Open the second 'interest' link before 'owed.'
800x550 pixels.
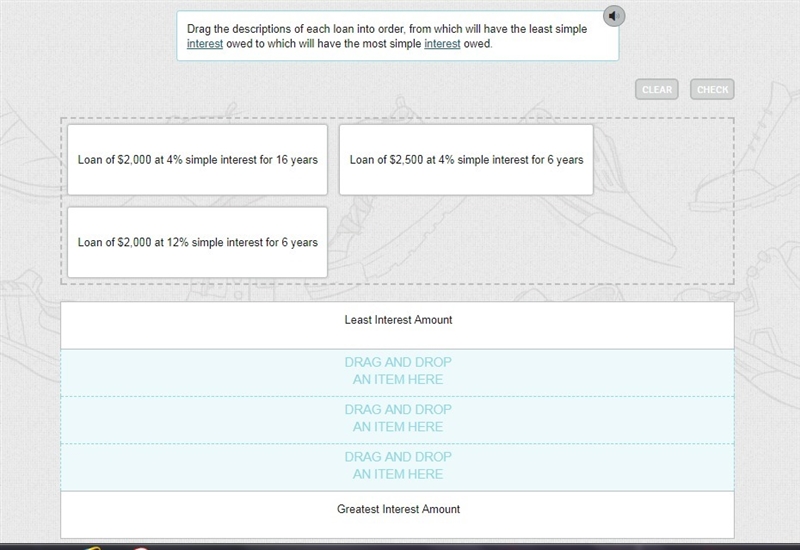[442, 44]
